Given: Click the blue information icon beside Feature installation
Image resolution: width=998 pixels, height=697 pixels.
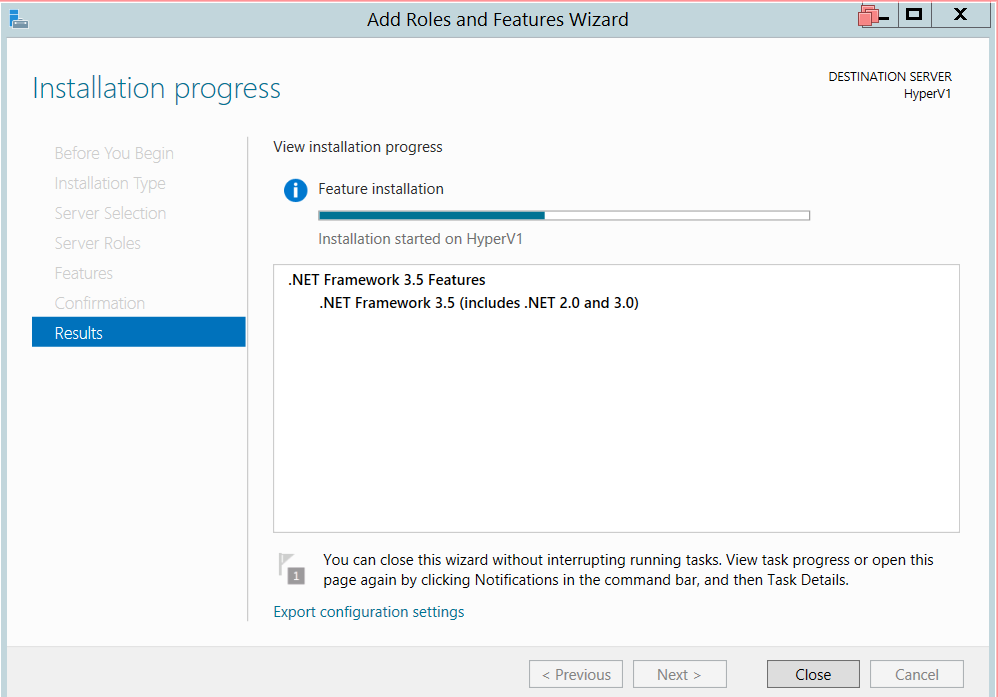Looking at the screenshot, I should pyautogui.click(x=295, y=190).
